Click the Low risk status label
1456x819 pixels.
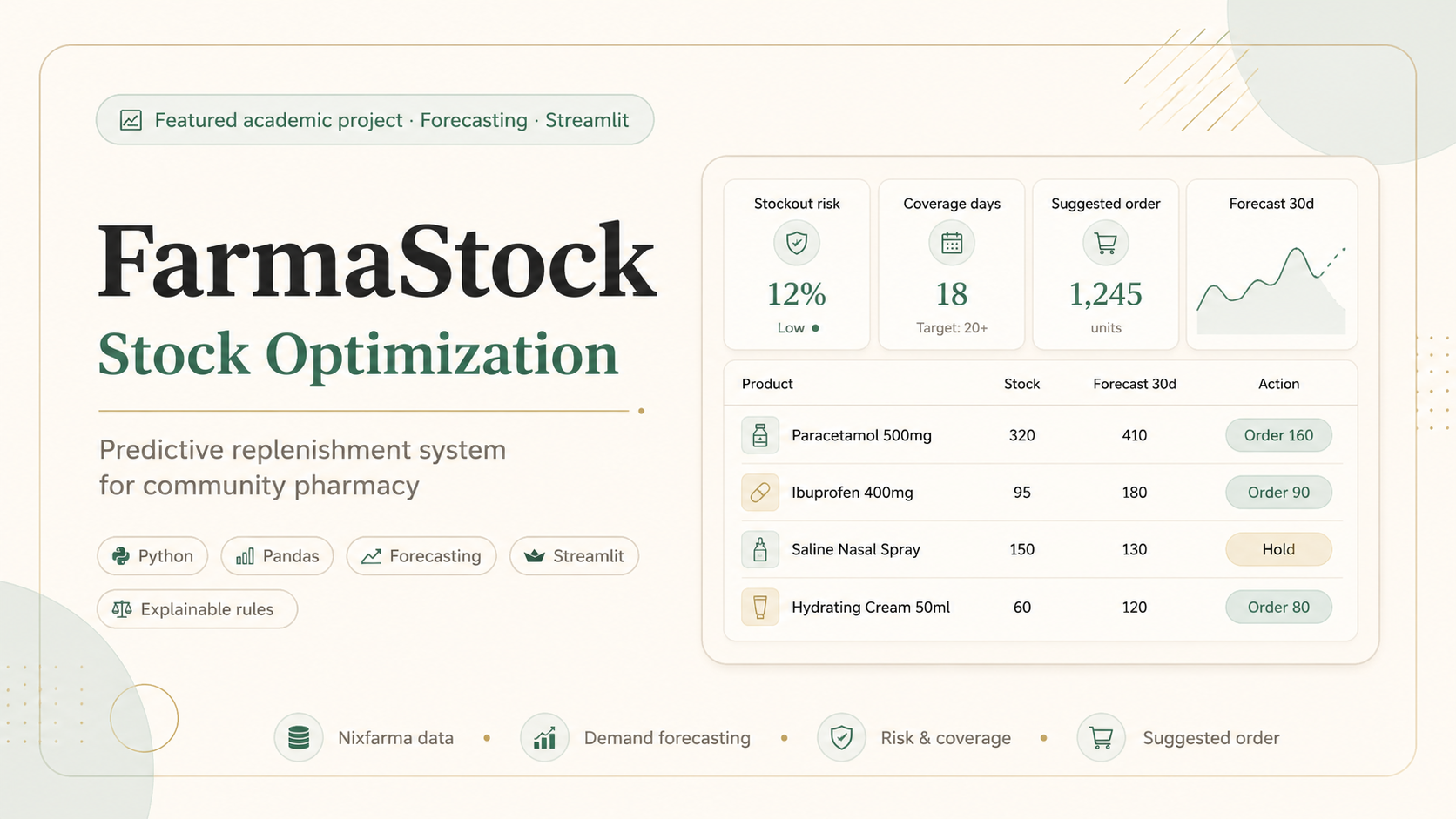pyautogui.click(x=791, y=328)
